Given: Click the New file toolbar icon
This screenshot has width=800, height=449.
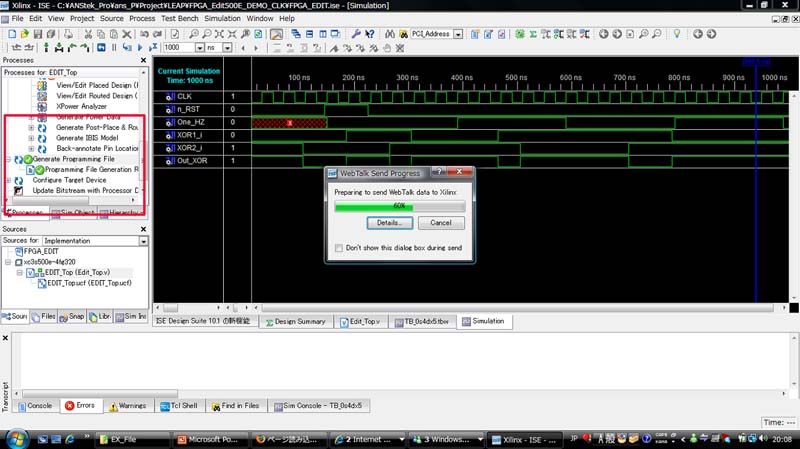Looking at the screenshot, I should tap(12, 34).
